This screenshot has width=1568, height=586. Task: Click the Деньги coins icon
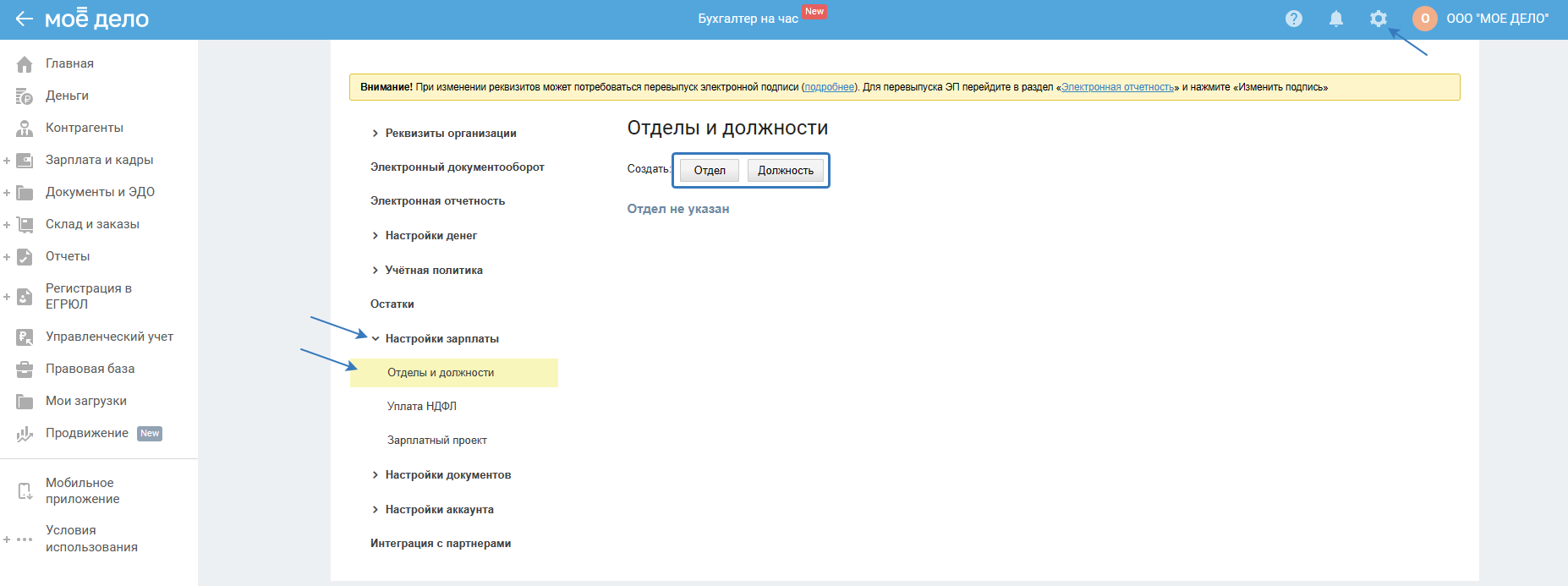pos(25,96)
